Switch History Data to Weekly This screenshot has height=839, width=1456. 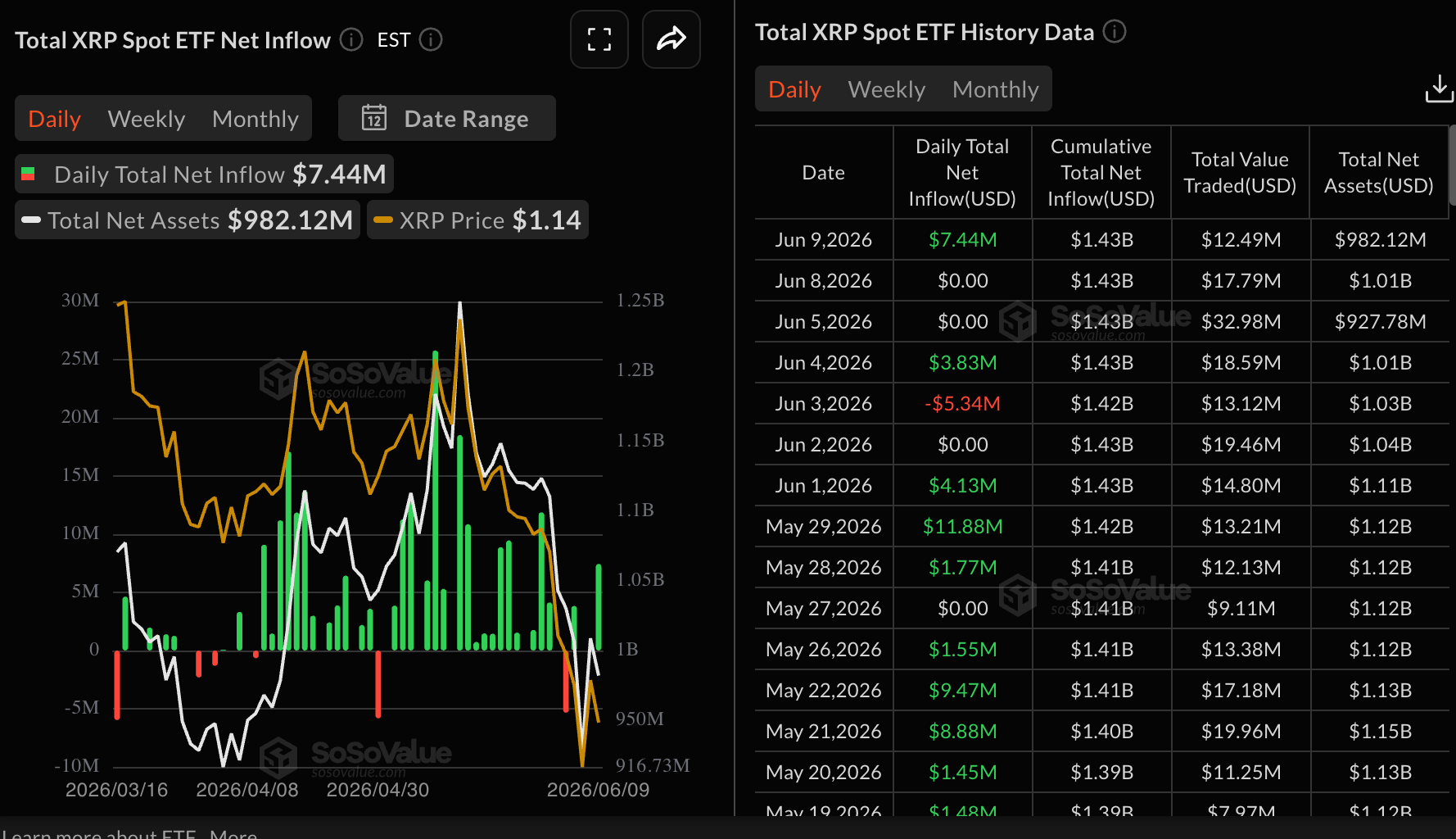click(887, 89)
